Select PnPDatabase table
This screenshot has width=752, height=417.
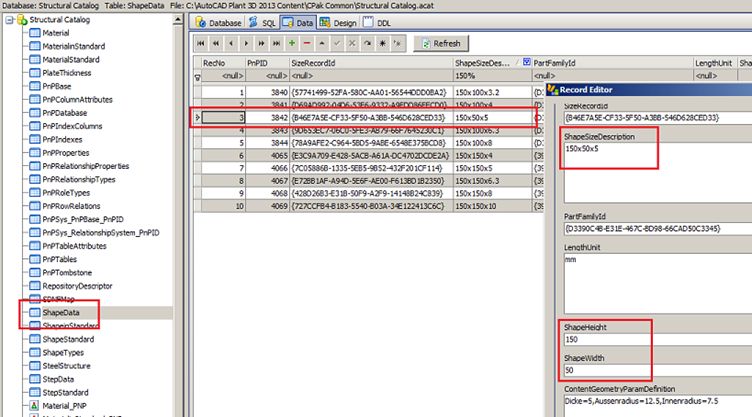65,113
